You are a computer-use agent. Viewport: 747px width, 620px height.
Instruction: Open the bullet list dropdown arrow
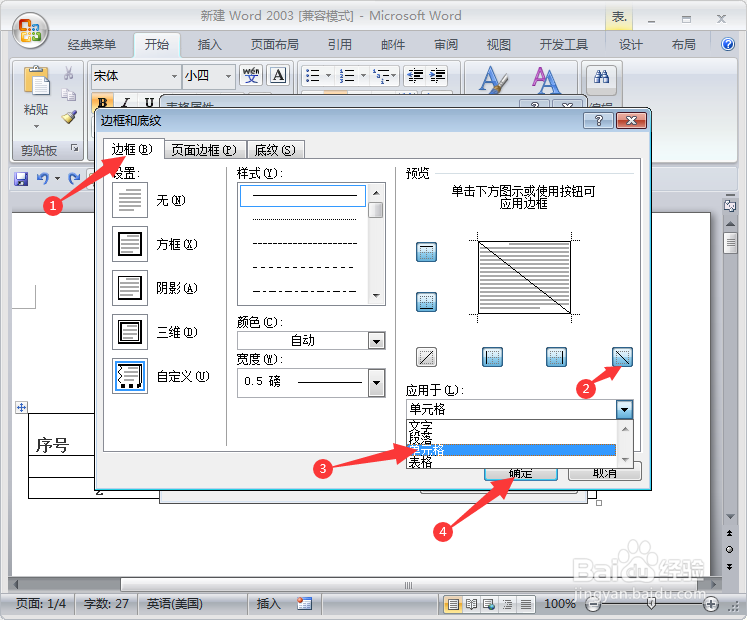[328, 75]
